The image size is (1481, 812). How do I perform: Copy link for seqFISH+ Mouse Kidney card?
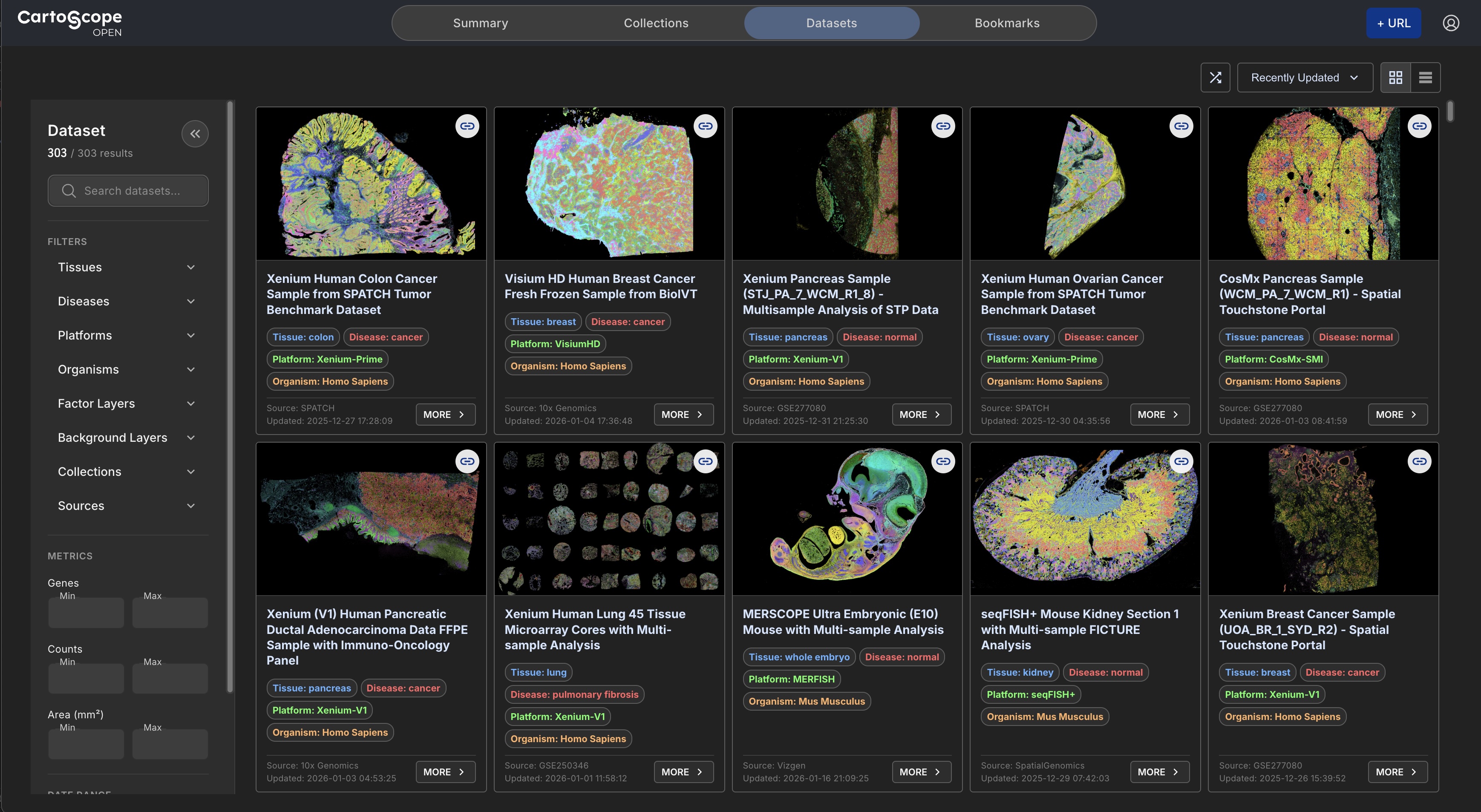click(x=1181, y=461)
